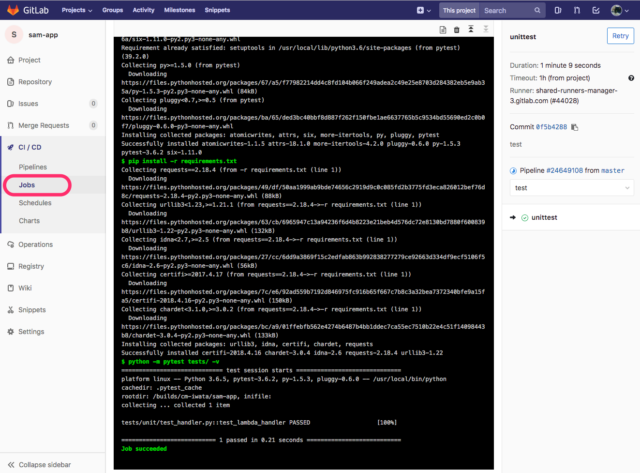Open sidebar Snippets with scissors icon
640x473 pixels.
click(x=32, y=310)
